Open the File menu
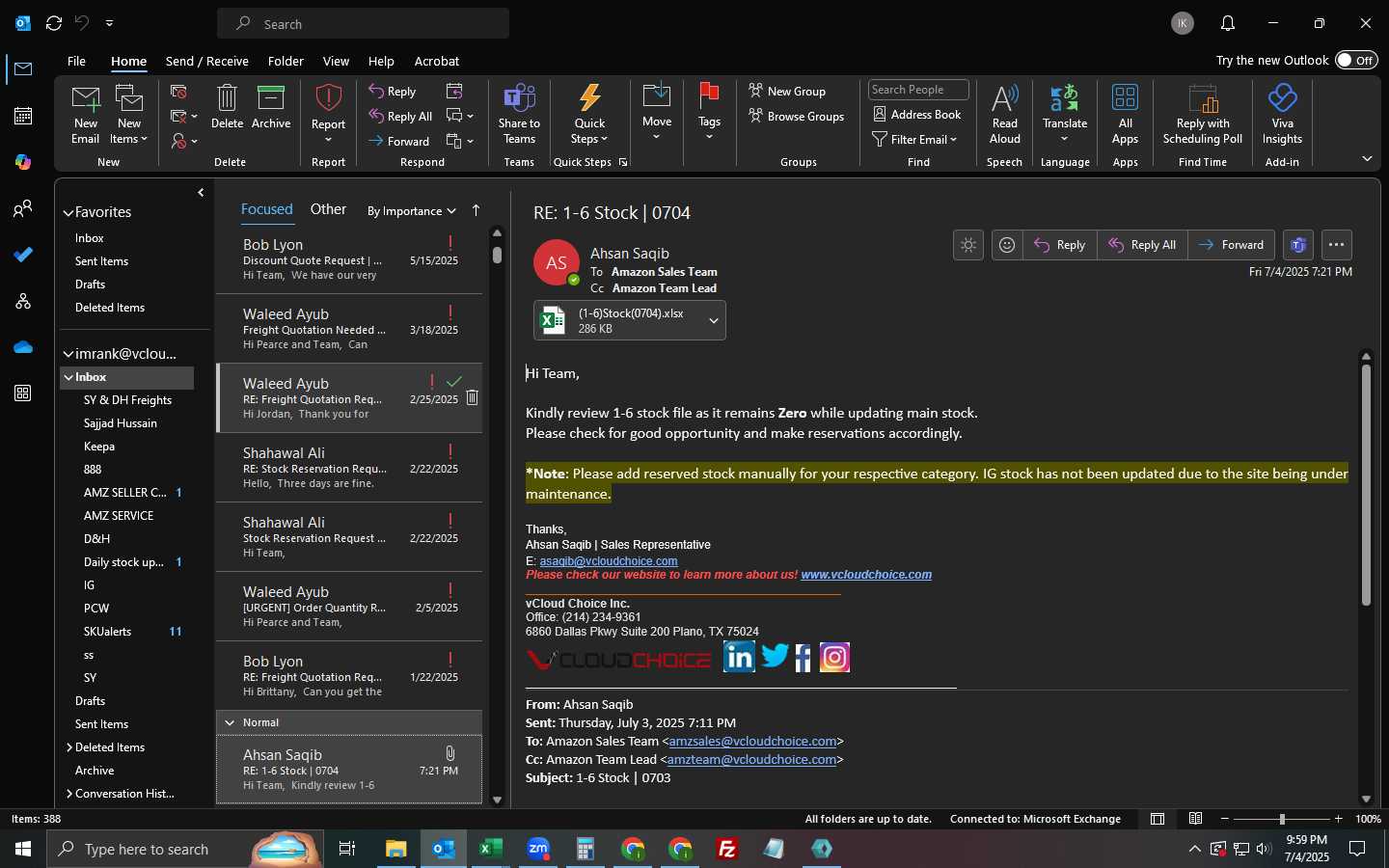Image resolution: width=1389 pixels, height=868 pixels. coord(76,61)
